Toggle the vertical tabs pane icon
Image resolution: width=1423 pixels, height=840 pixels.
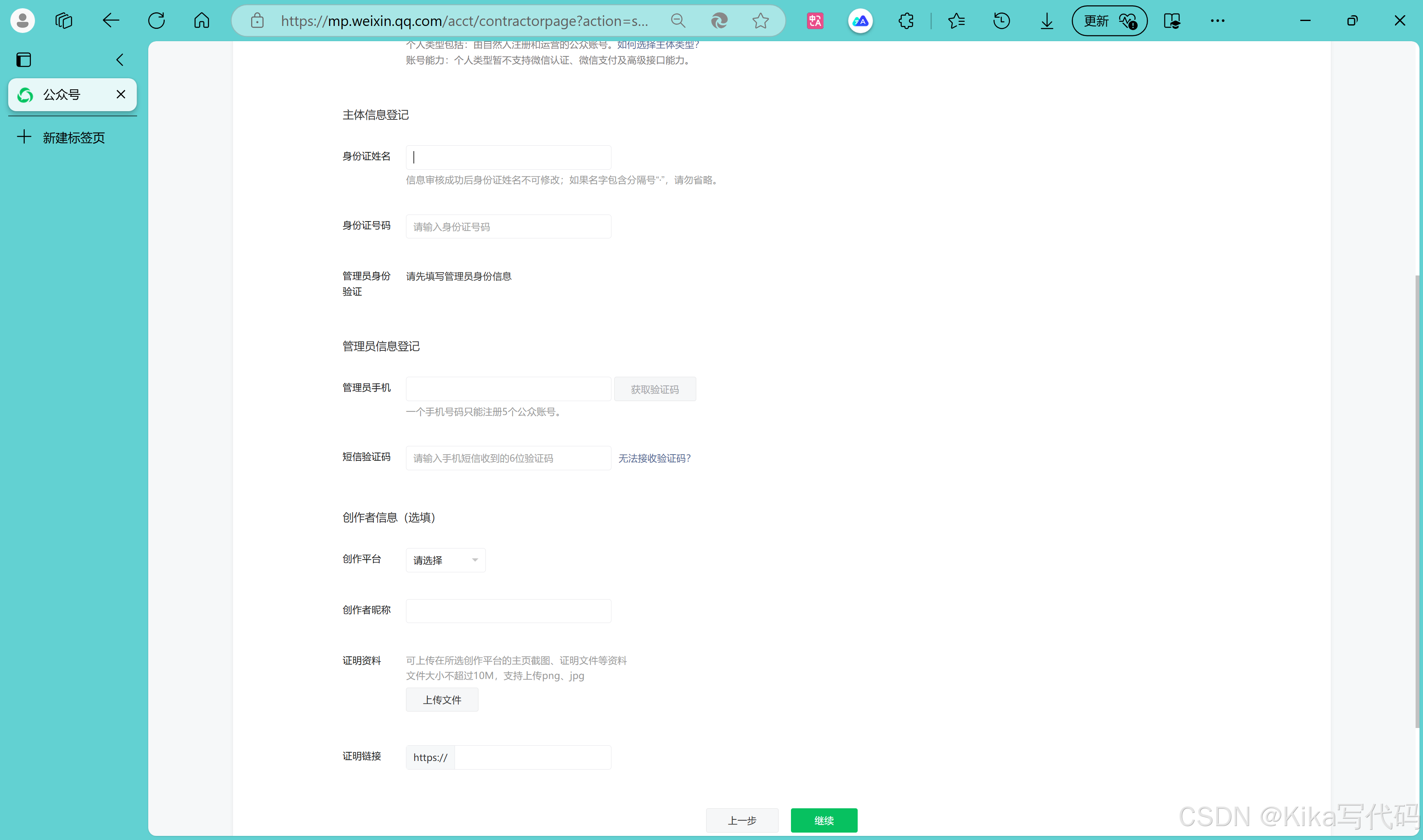pos(24,59)
